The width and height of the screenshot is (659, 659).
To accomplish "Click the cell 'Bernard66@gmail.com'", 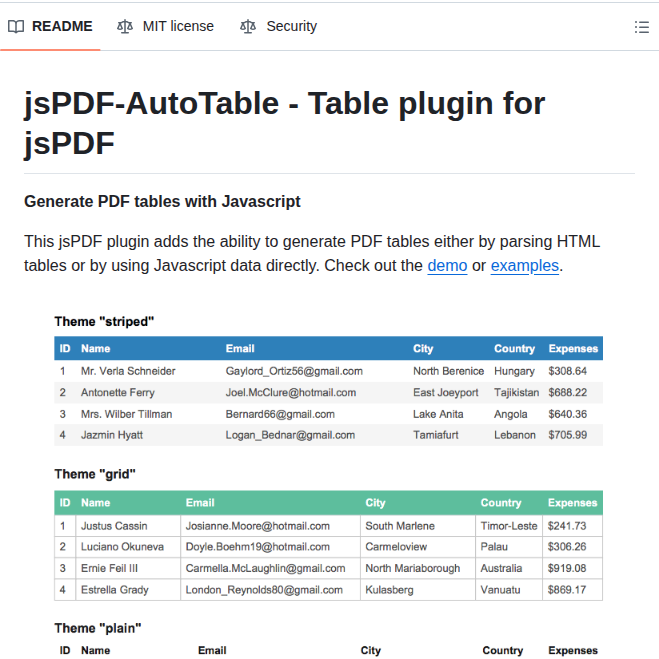I will (x=280, y=414).
